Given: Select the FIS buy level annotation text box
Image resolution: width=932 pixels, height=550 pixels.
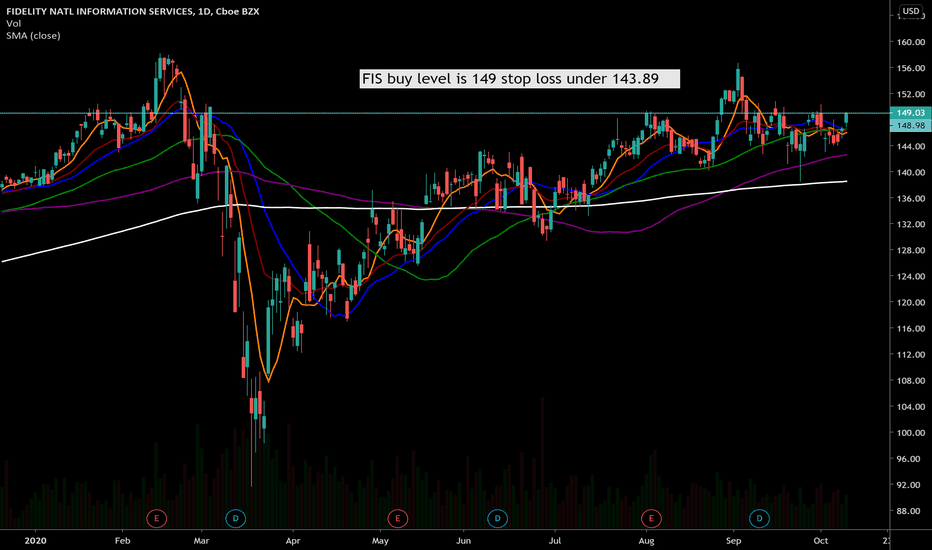Looking at the screenshot, I should coord(519,78).
